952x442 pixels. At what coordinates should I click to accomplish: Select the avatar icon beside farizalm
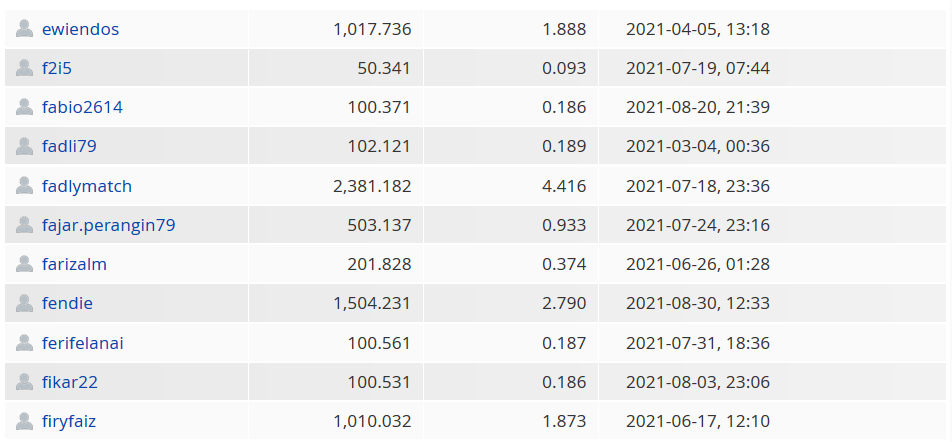(x=24, y=264)
